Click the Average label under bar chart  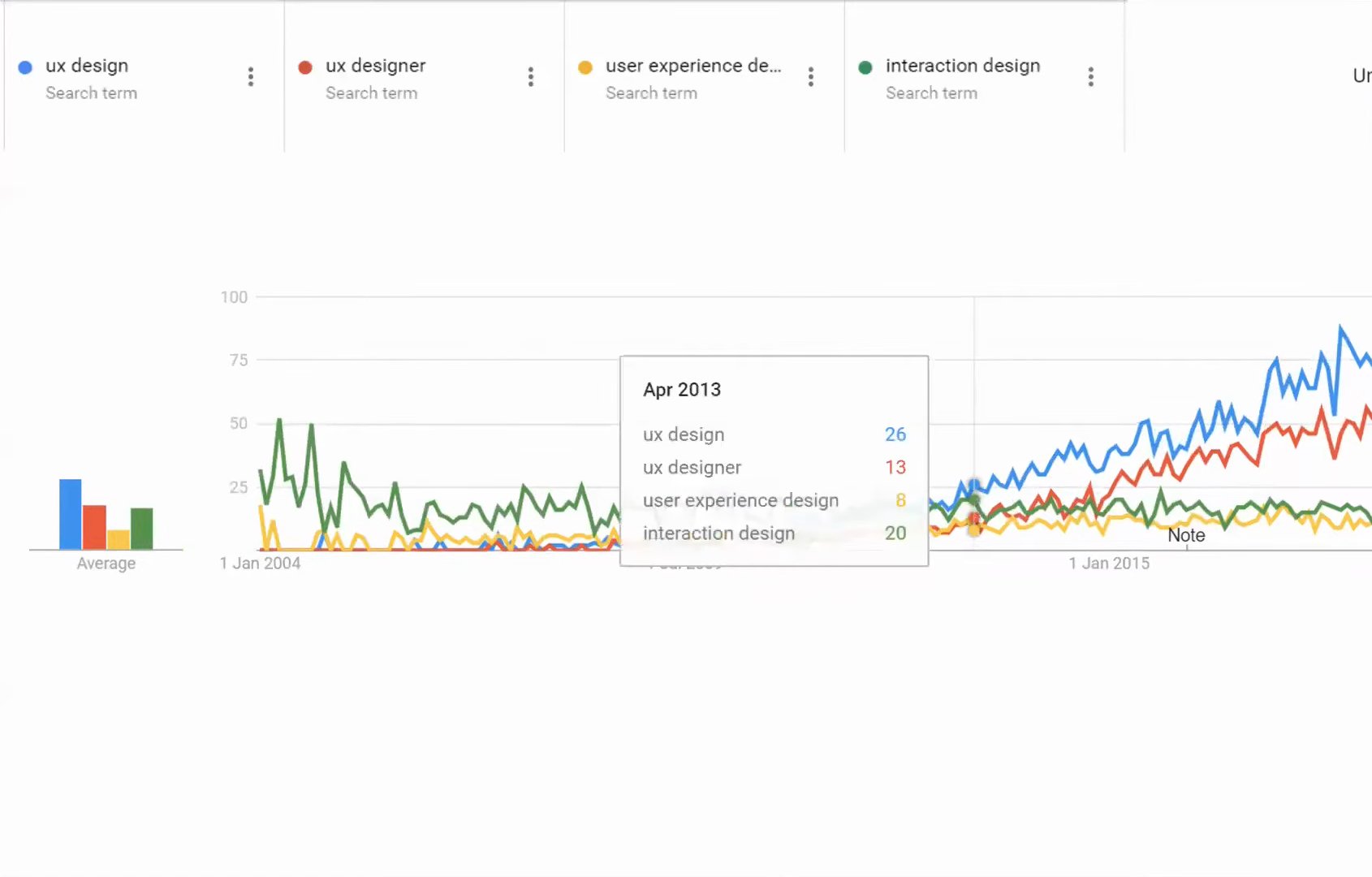106,564
